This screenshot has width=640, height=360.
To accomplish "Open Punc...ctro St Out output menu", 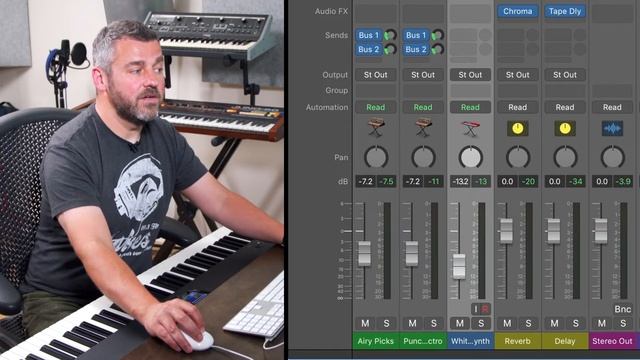I will coord(423,75).
